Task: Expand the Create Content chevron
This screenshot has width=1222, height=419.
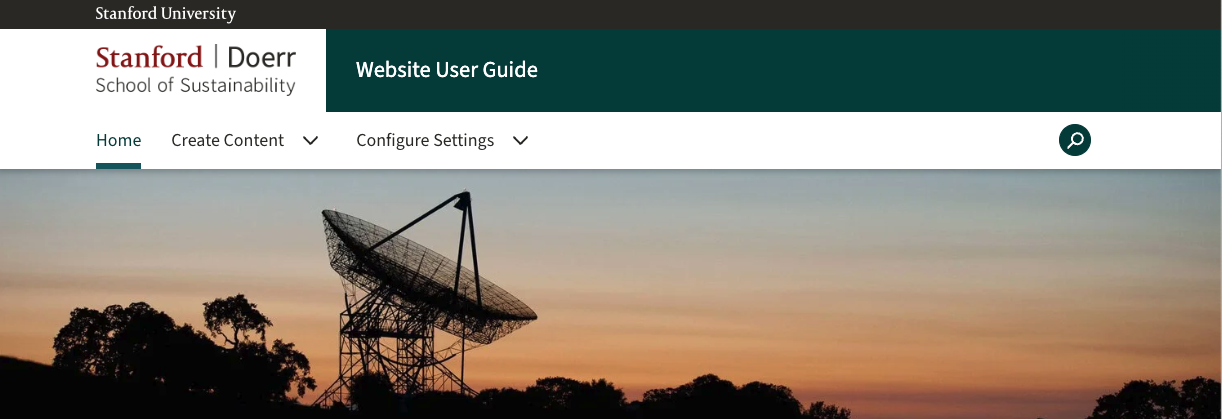Action: pos(310,141)
